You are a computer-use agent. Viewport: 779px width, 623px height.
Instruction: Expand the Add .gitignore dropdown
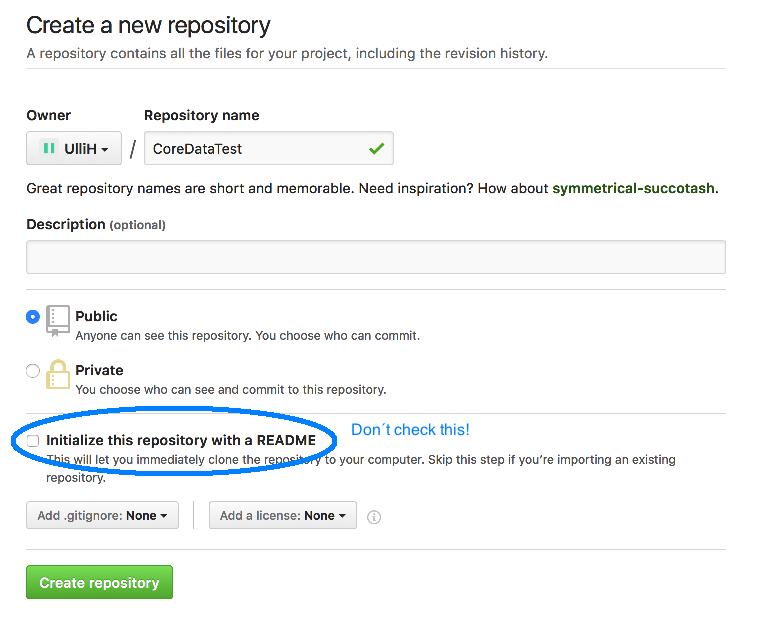click(102, 516)
